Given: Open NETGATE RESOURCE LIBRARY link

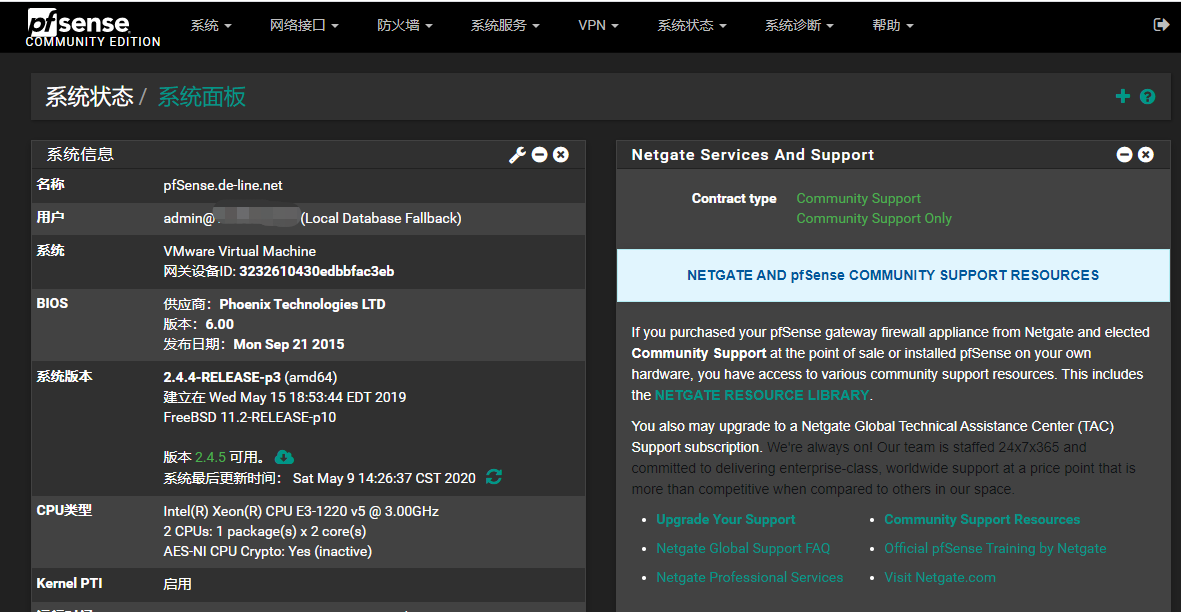Looking at the screenshot, I should point(761,395).
